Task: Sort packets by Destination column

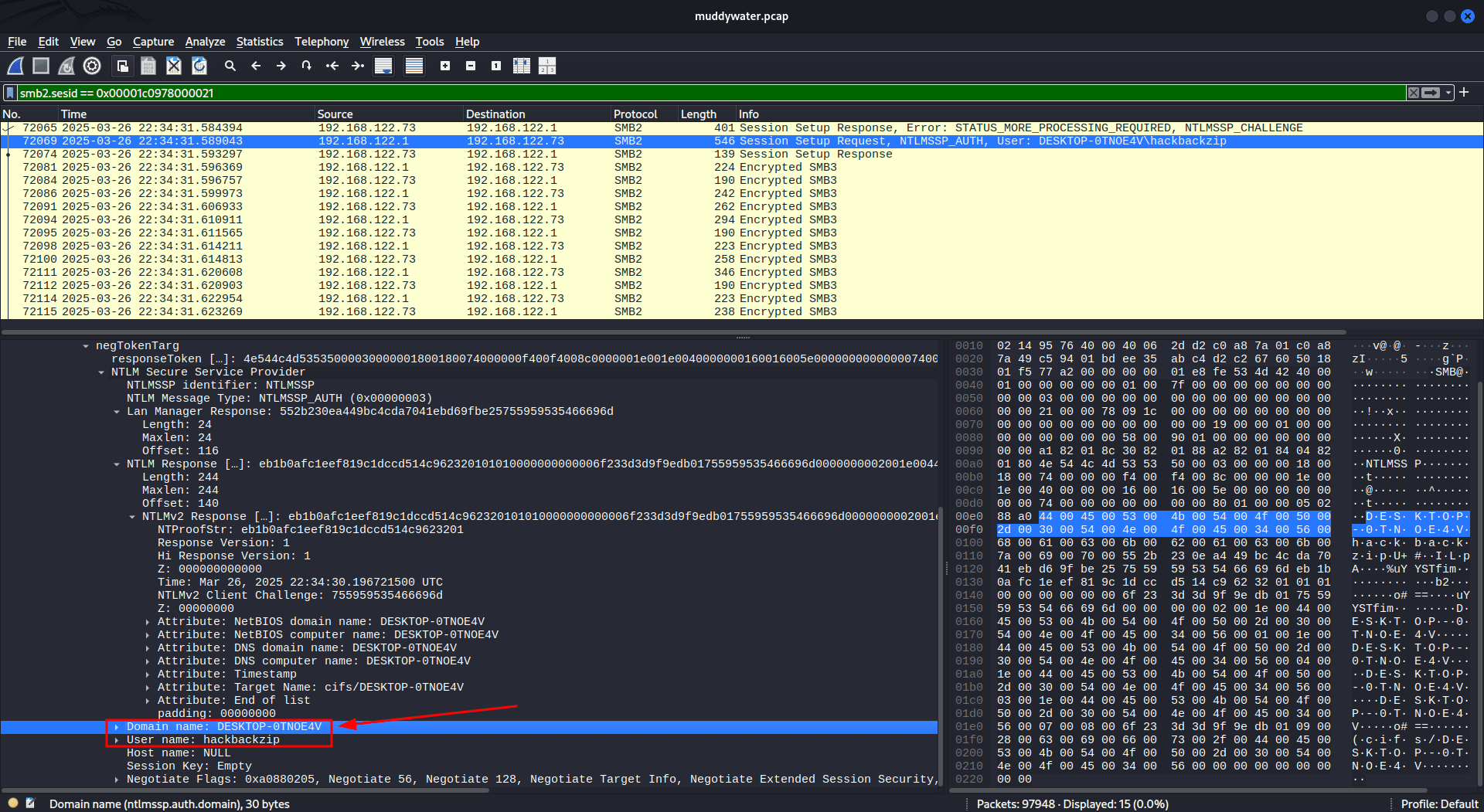Action: 537,114
